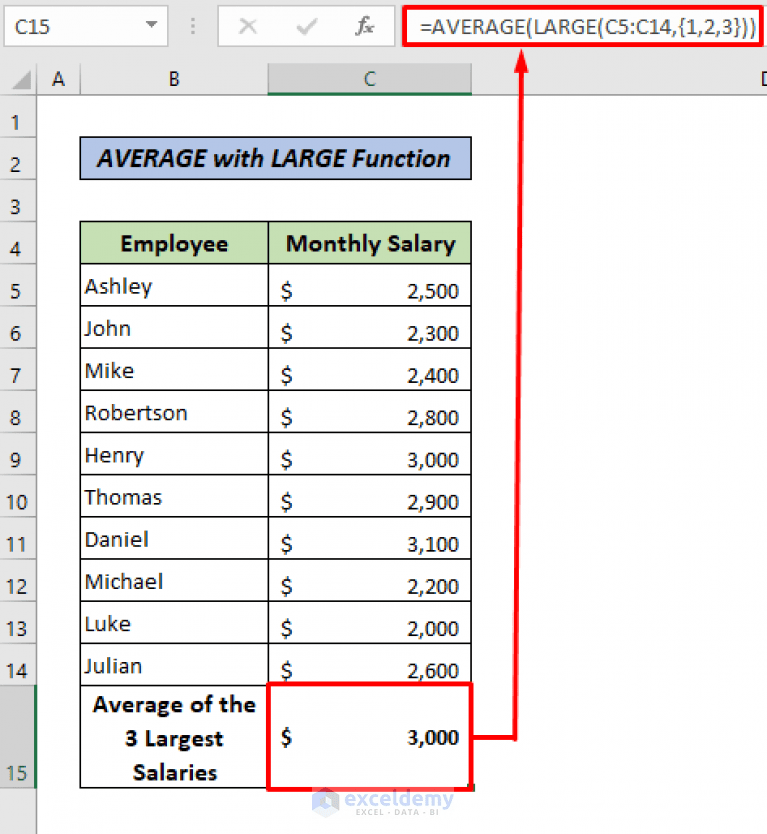Click the 'AVERAGE with LARGE Function' title cell

pyautogui.click(x=276, y=159)
